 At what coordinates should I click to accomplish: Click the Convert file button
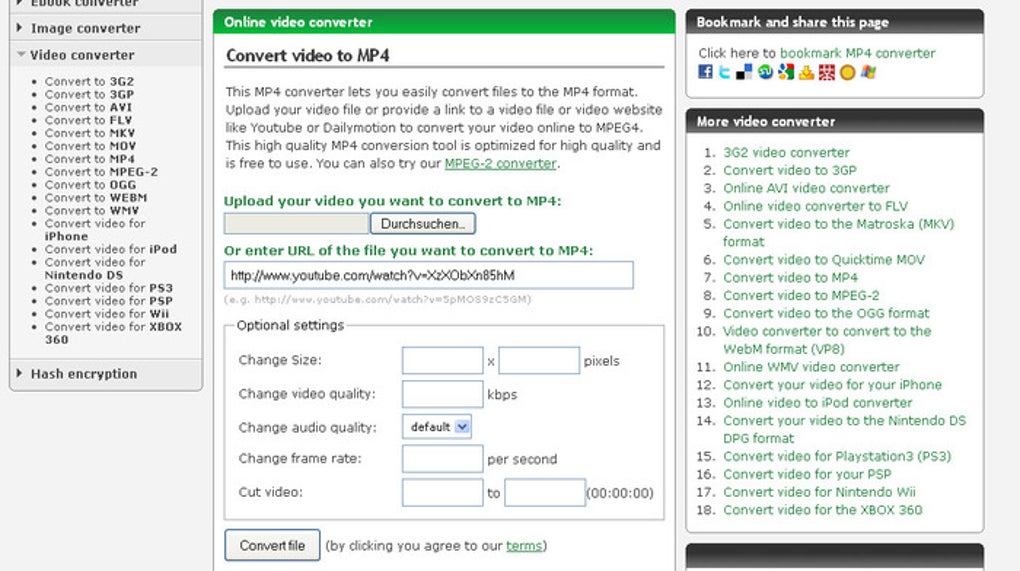click(272, 545)
